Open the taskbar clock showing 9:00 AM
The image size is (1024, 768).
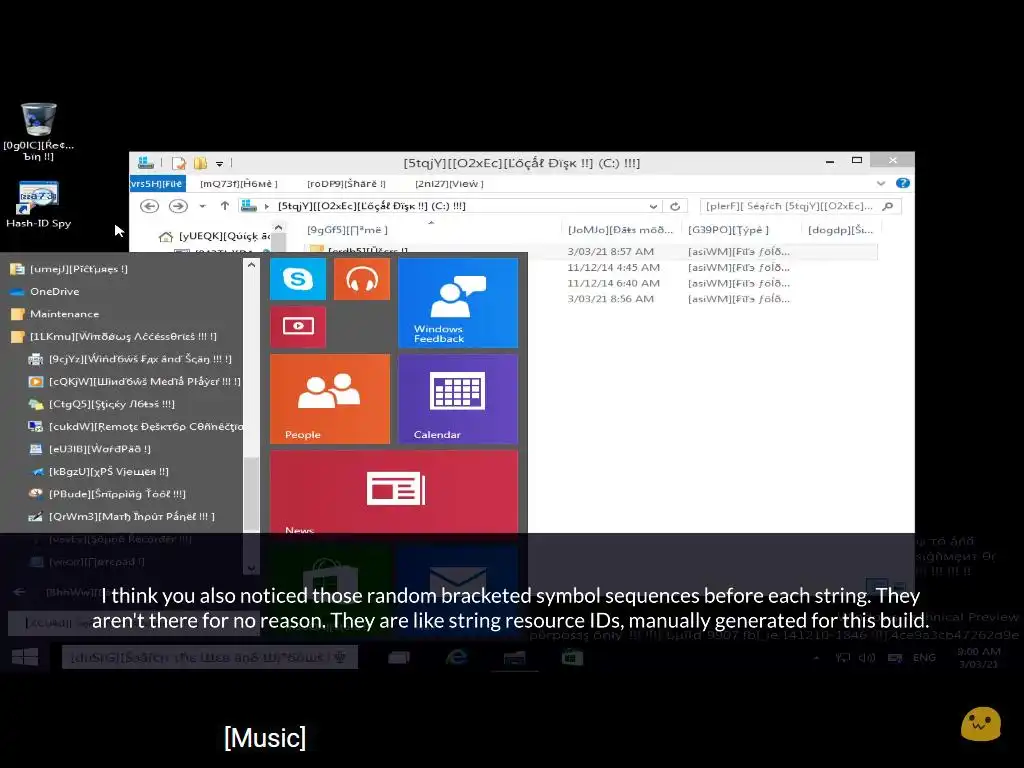(x=978, y=658)
